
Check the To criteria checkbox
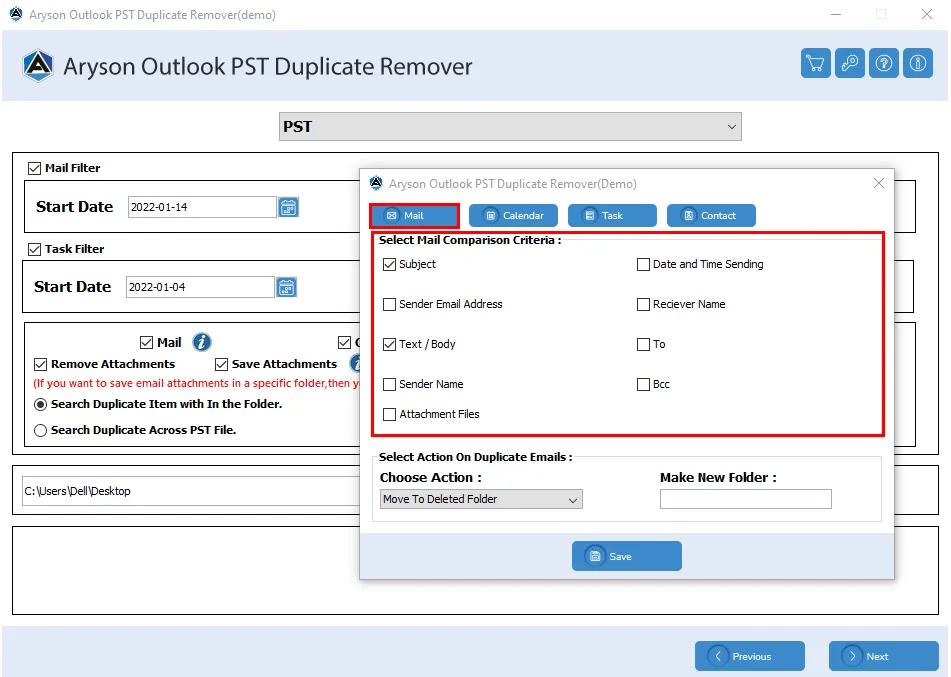[x=644, y=345]
